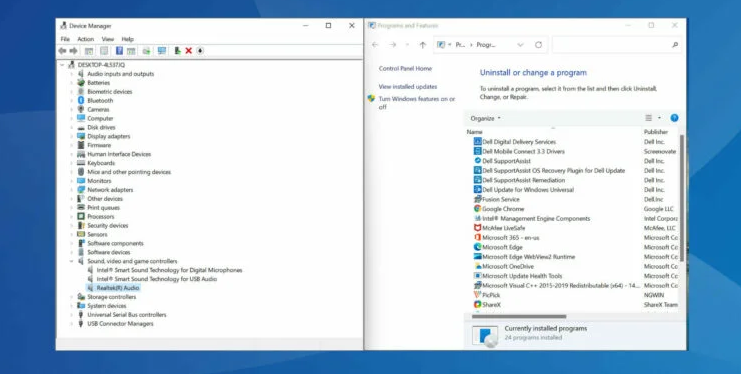
Task: Click the Bluetooth category icon
Action: [x=81, y=100]
